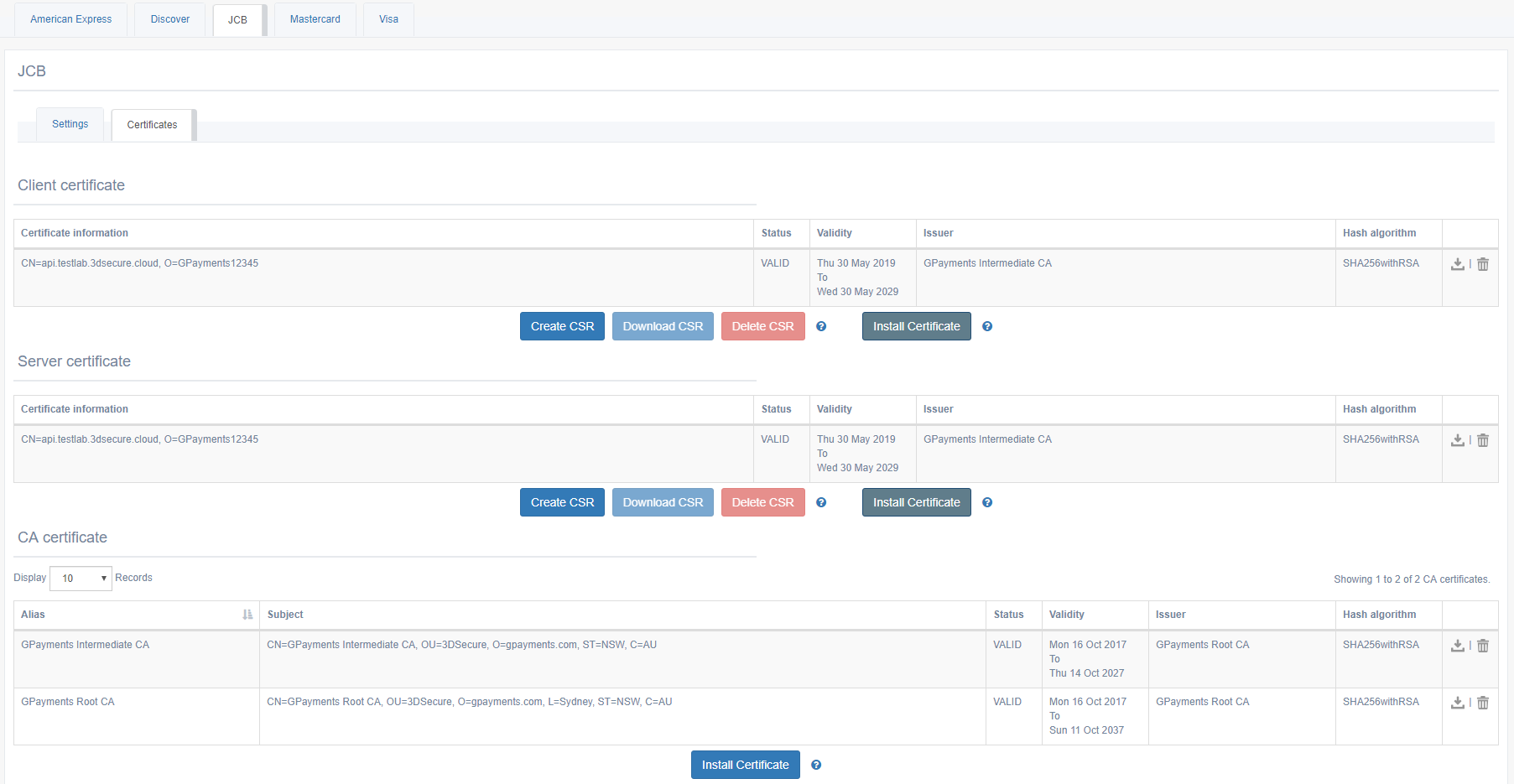Select the Visa tab
Viewport: 1514px width, 784px height.
[x=388, y=19]
